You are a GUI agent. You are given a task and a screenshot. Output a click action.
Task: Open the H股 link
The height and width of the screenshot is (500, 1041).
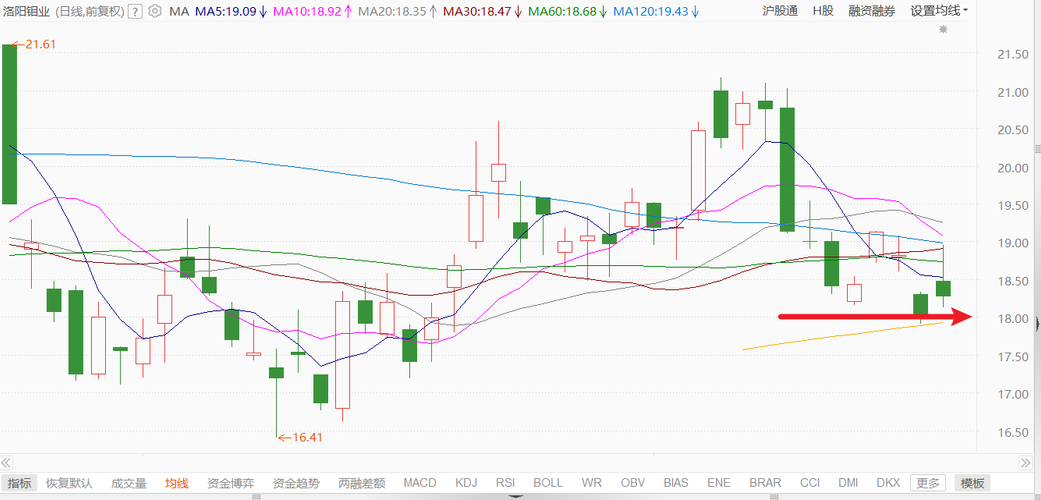tap(823, 11)
